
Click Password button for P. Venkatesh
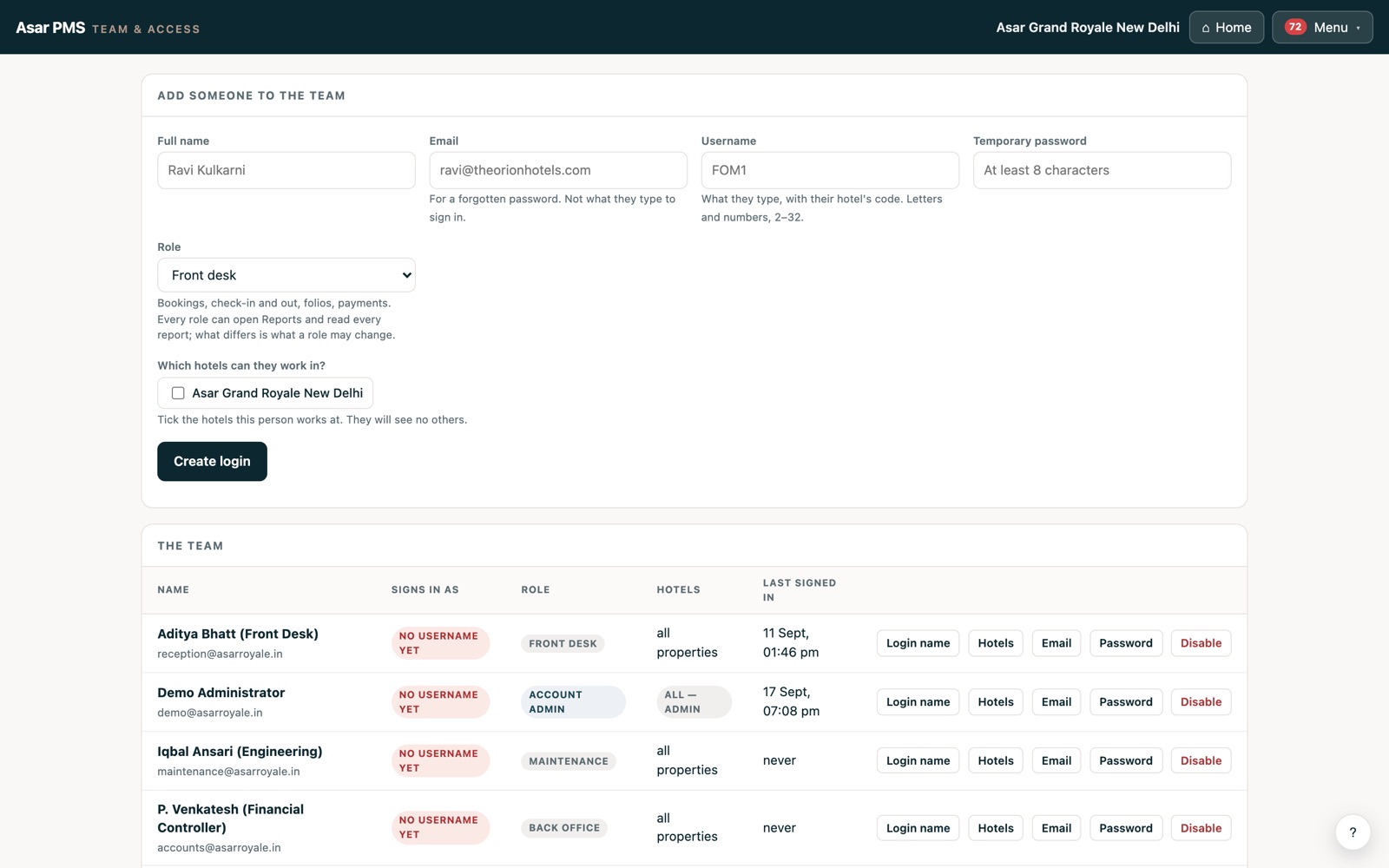(x=1126, y=828)
